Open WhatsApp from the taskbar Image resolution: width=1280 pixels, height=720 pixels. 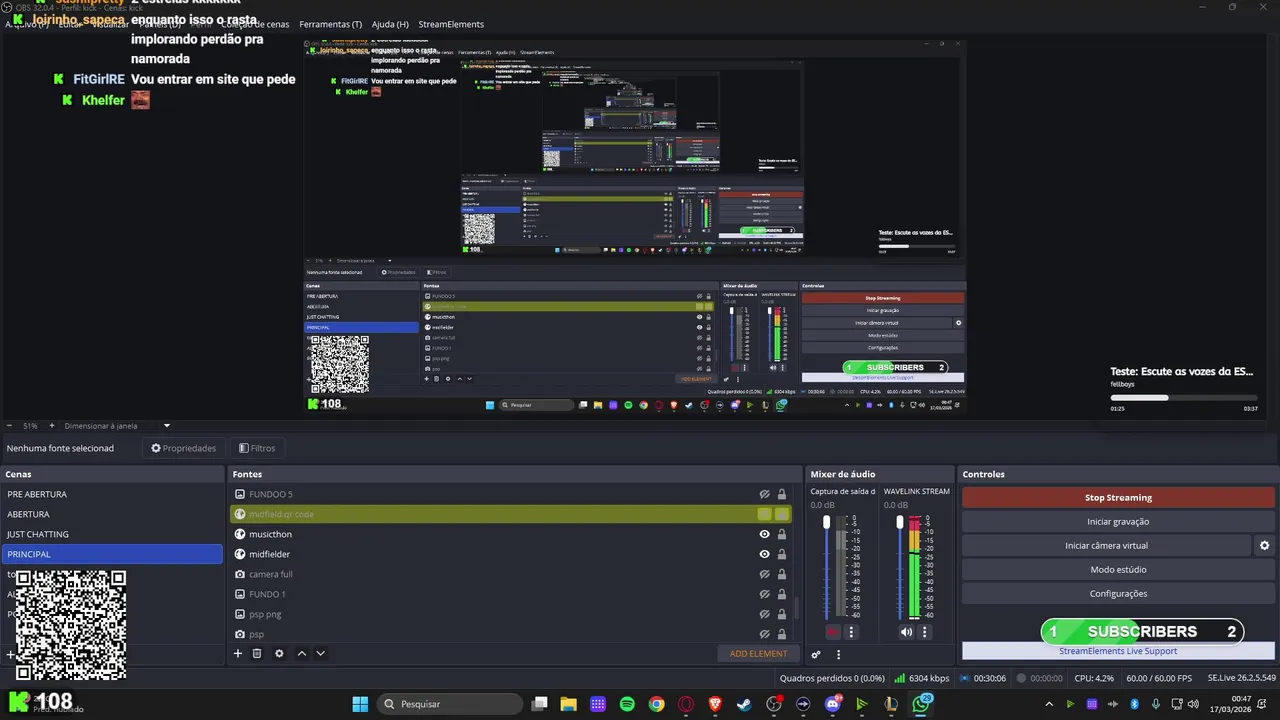(921, 704)
